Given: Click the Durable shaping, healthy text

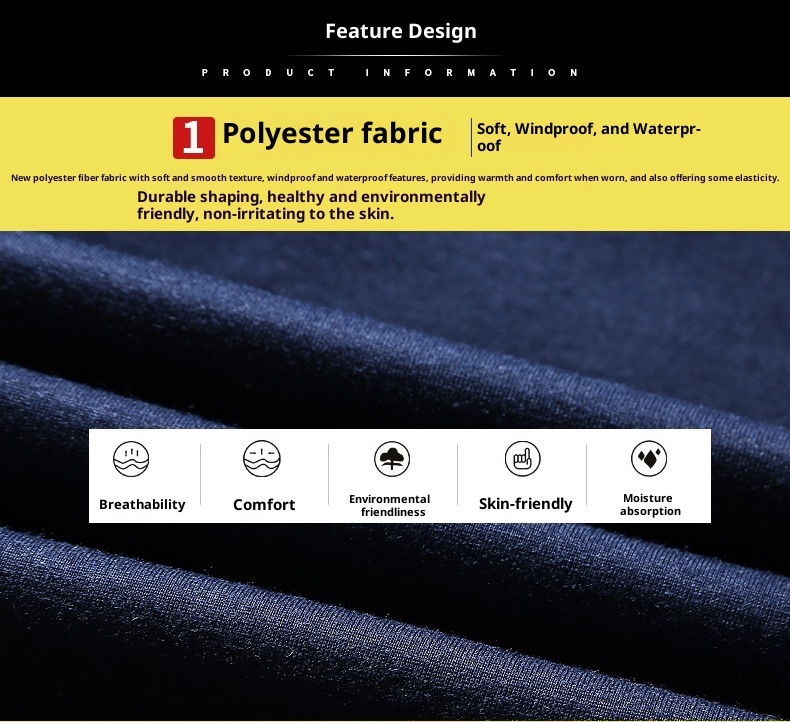Looking at the screenshot, I should [x=311, y=205].
